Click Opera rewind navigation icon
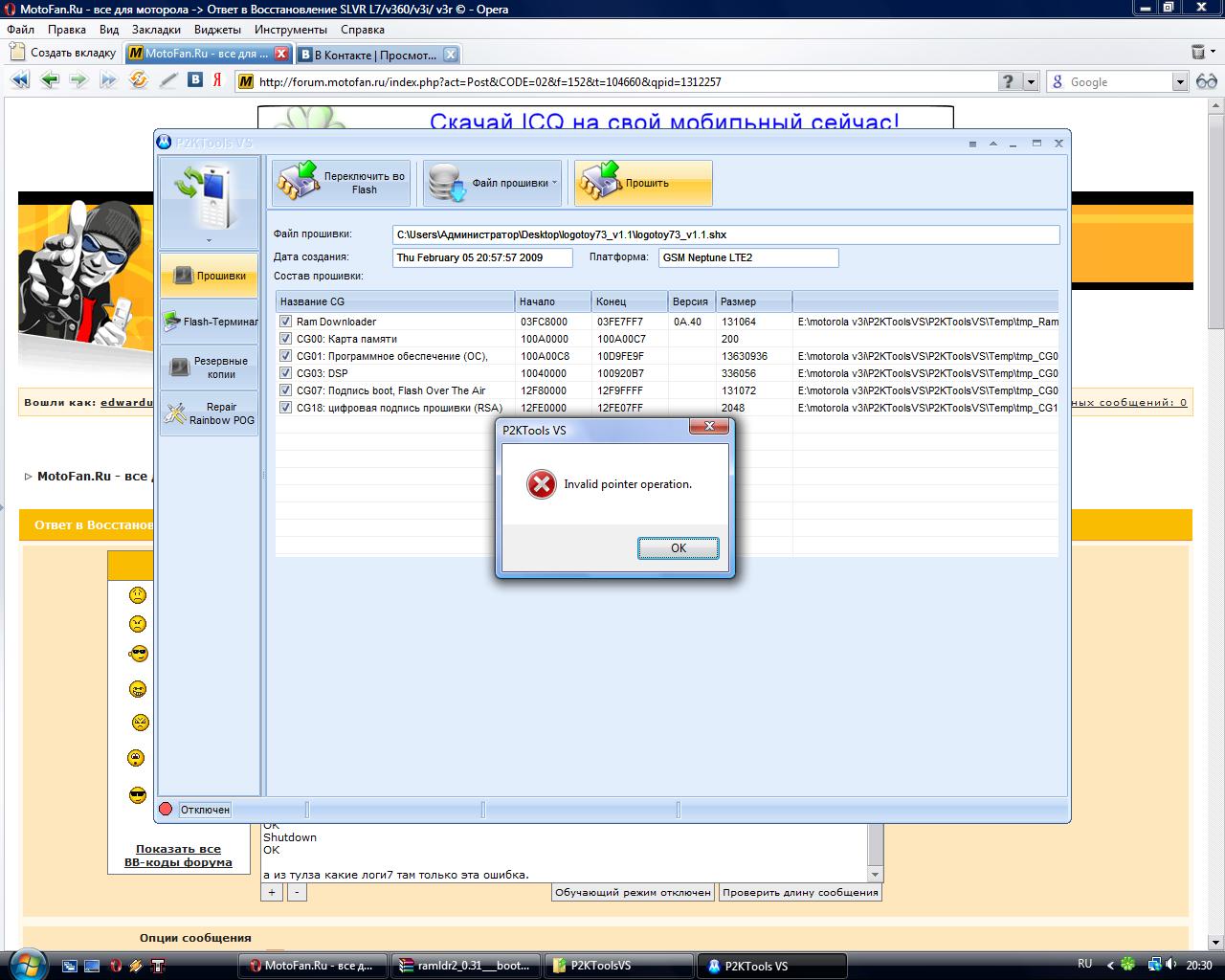The height and width of the screenshot is (980, 1225). coord(20,81)
